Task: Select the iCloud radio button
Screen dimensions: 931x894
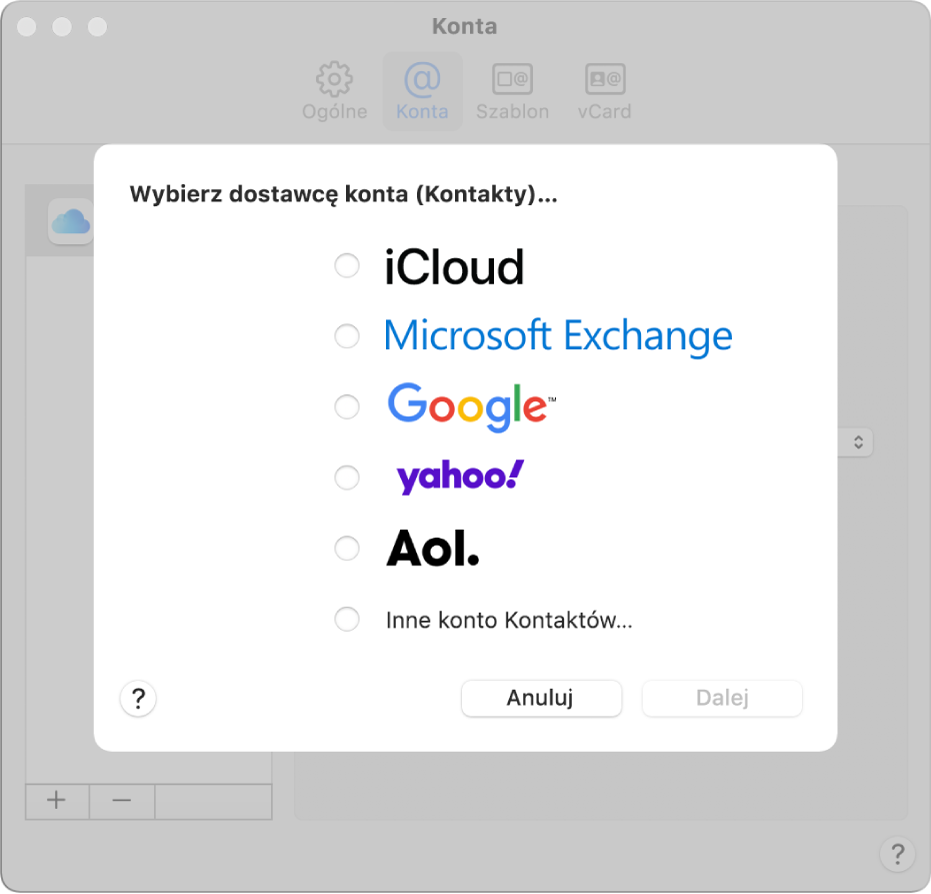Action: click(x=347, y=266)
